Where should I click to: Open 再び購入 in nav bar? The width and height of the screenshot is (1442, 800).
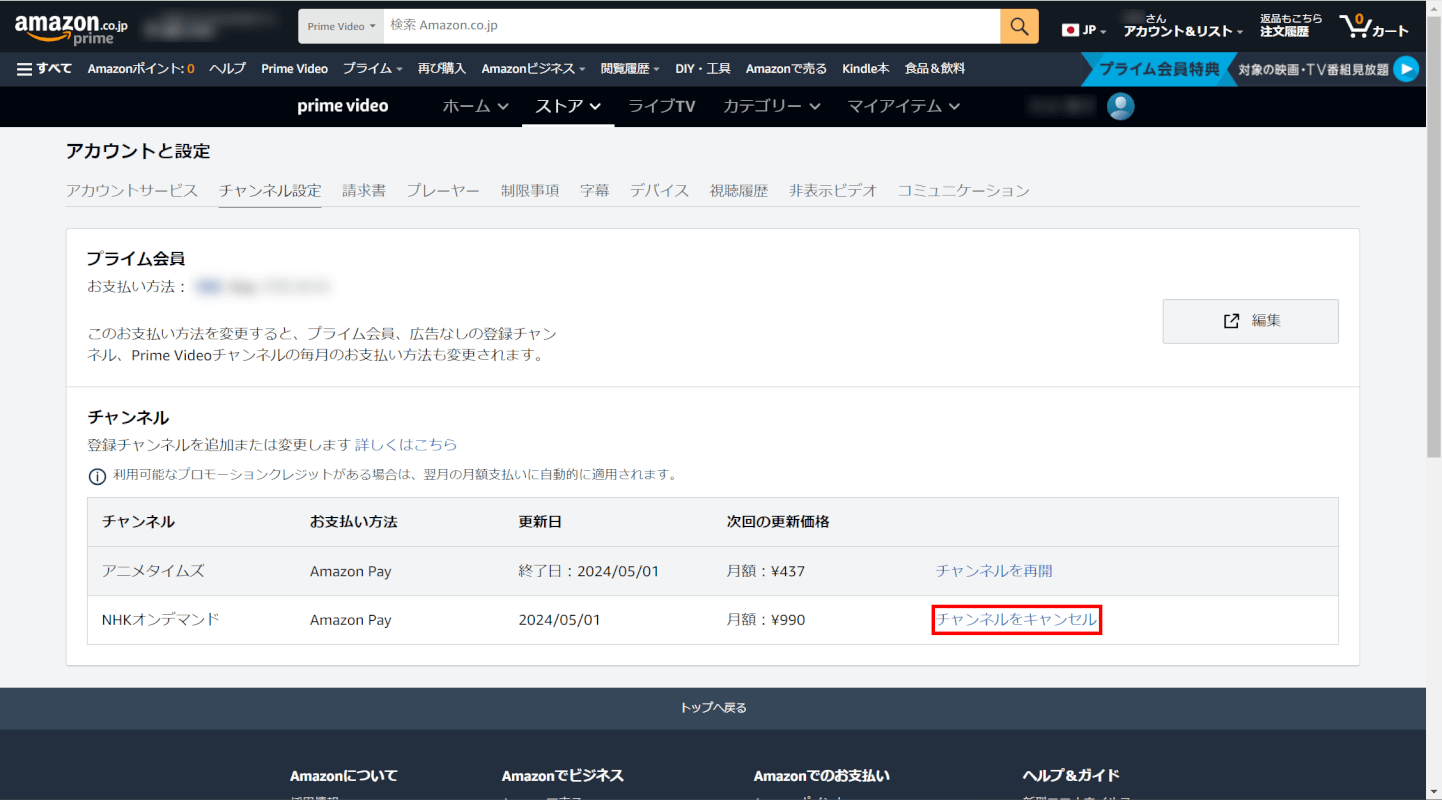[x=442, y=69]
